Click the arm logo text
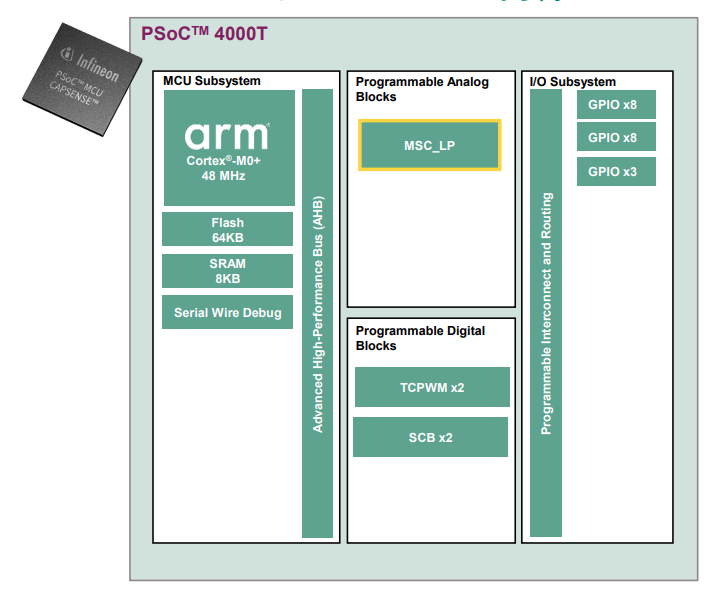 pos(228,135)
